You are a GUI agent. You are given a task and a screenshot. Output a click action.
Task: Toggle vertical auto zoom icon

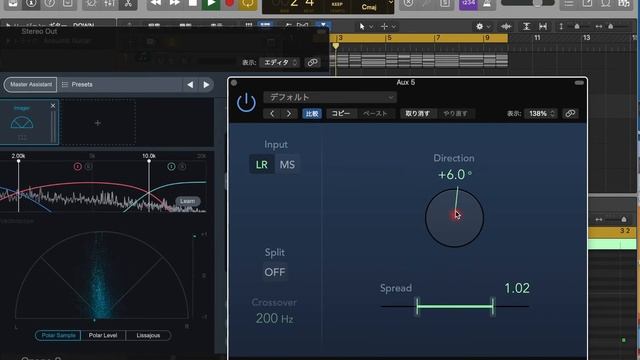tap(527, 27)
